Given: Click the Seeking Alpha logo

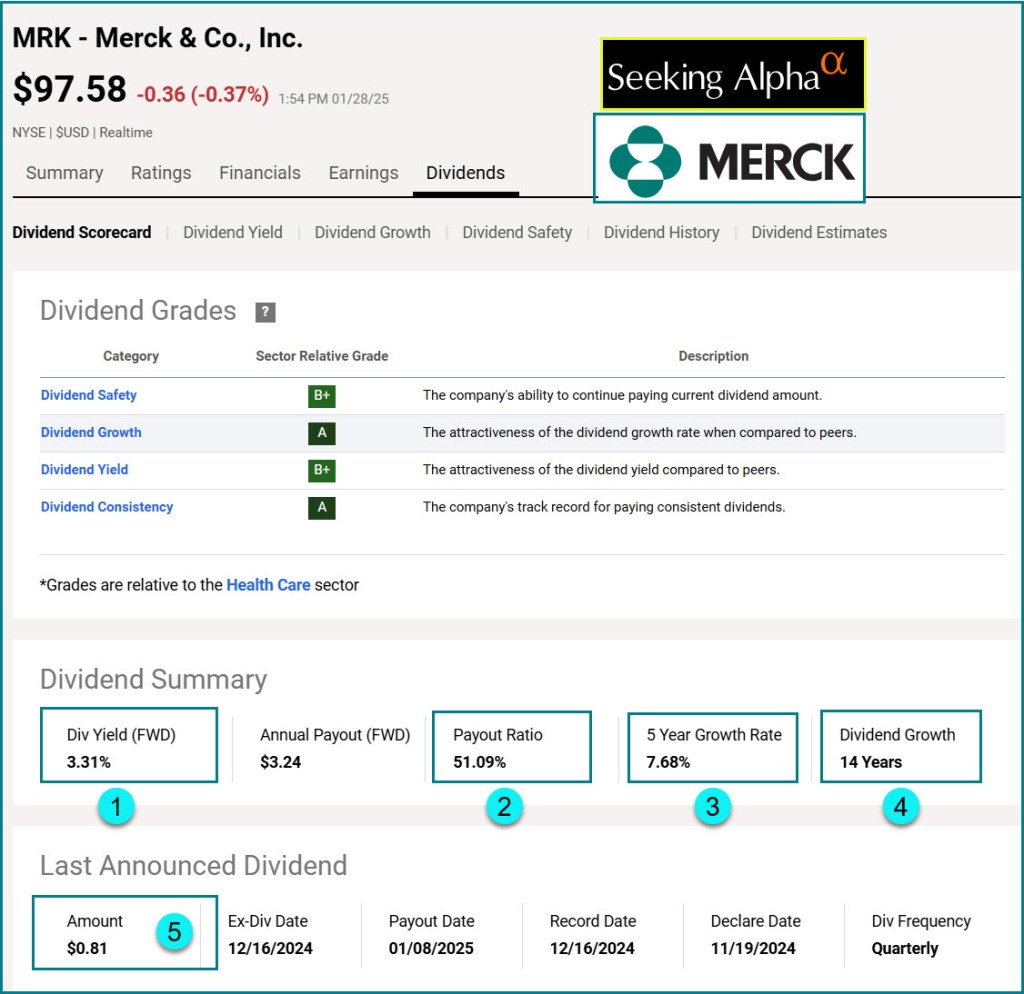Looking at the screenshot, I should click(732, 75).
